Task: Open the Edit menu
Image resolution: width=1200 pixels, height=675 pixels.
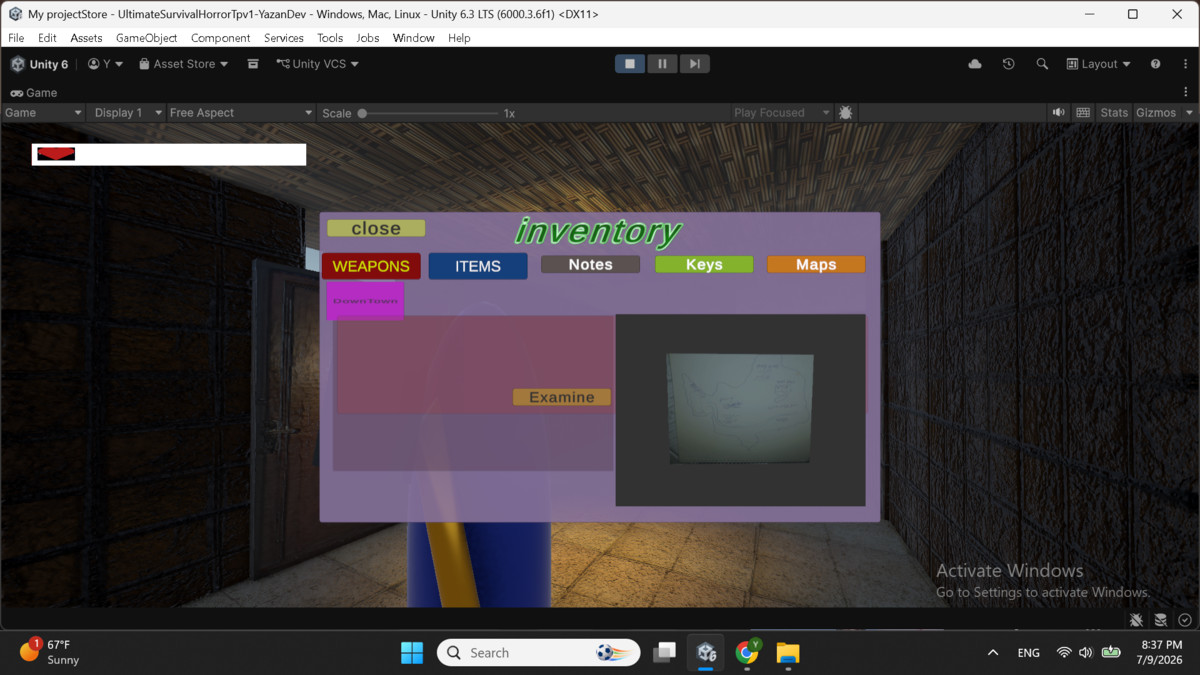Action: click(47, 38)
